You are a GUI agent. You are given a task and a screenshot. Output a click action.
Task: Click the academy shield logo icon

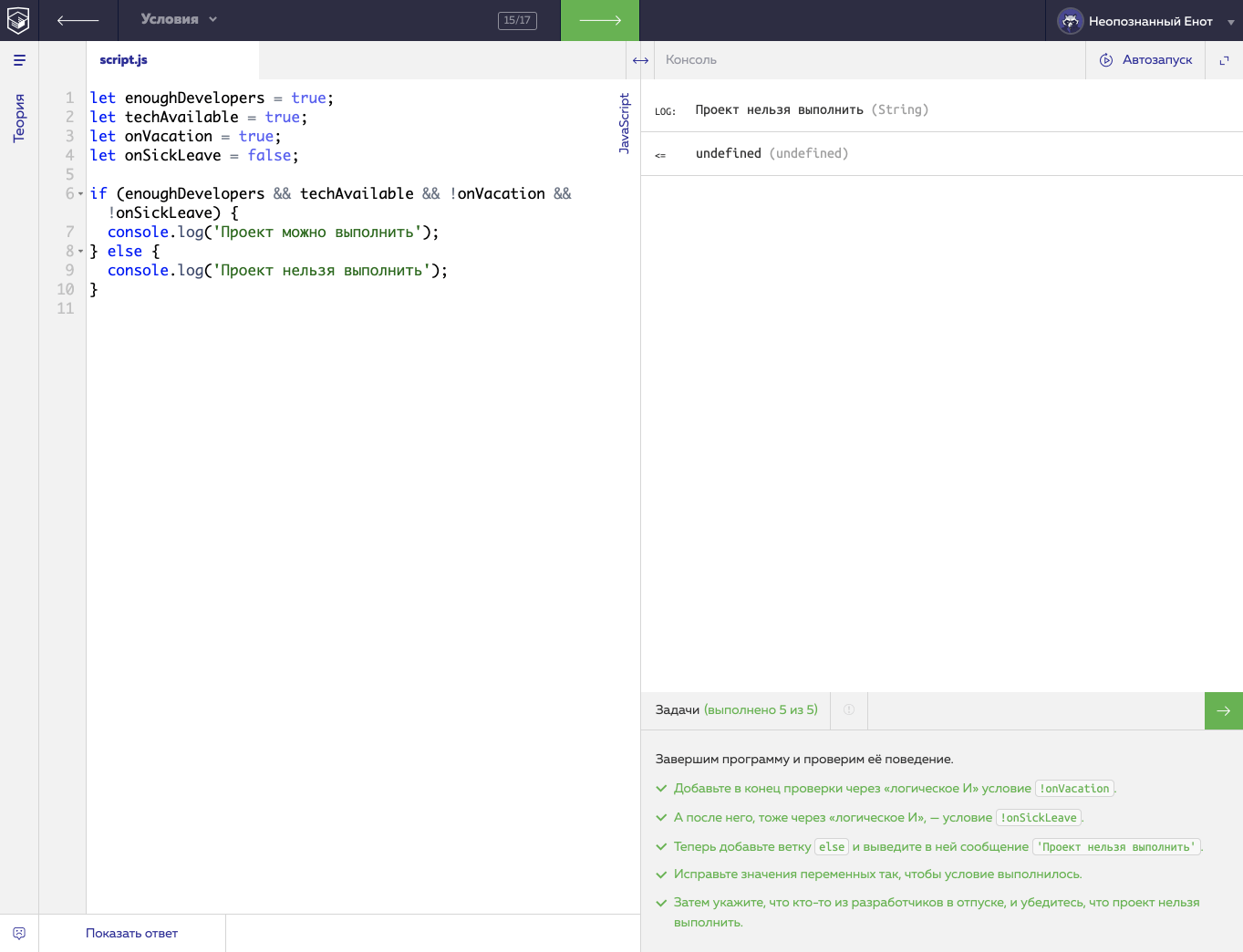pos(18,20)
